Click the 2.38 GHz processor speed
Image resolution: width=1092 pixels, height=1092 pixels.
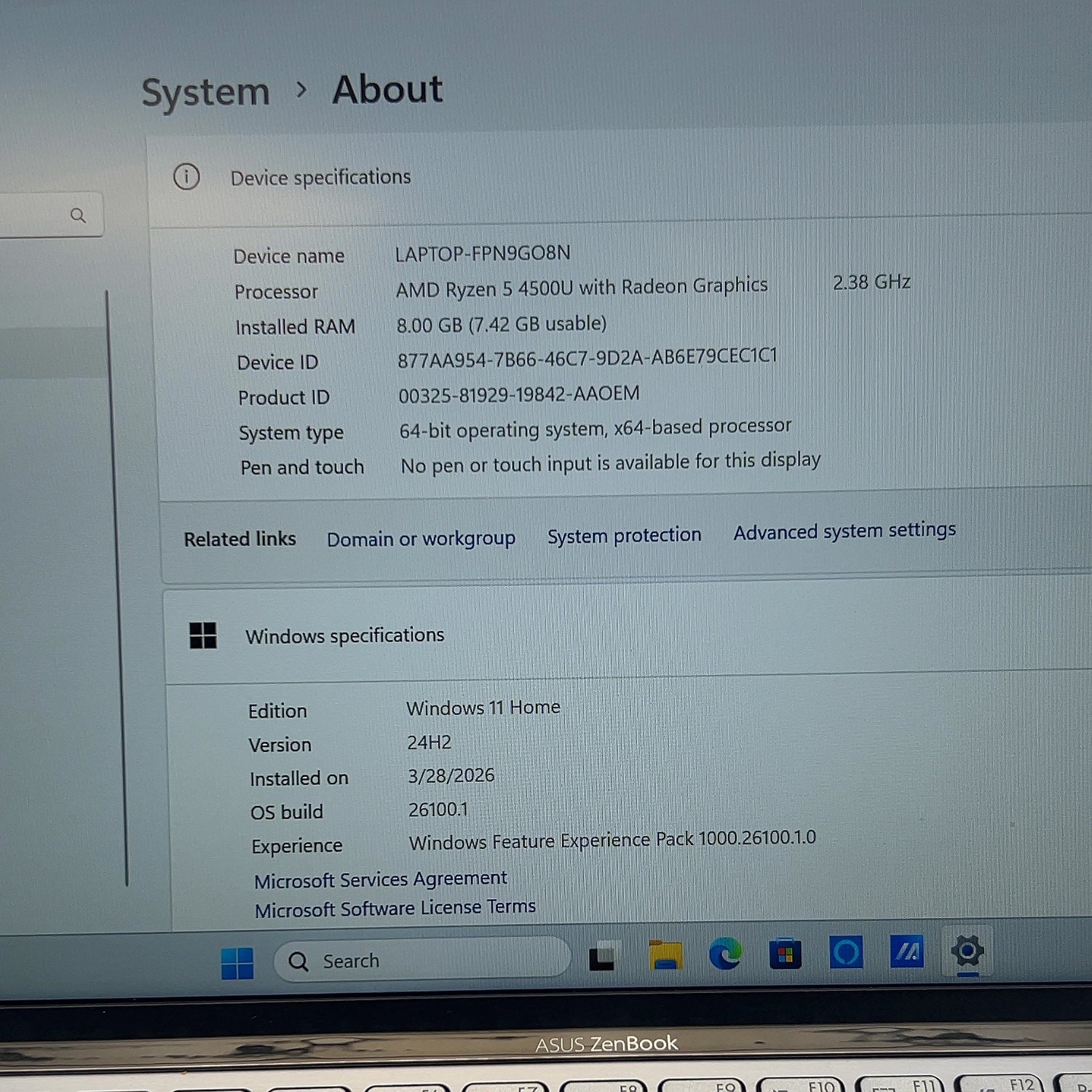coord(871,282)
